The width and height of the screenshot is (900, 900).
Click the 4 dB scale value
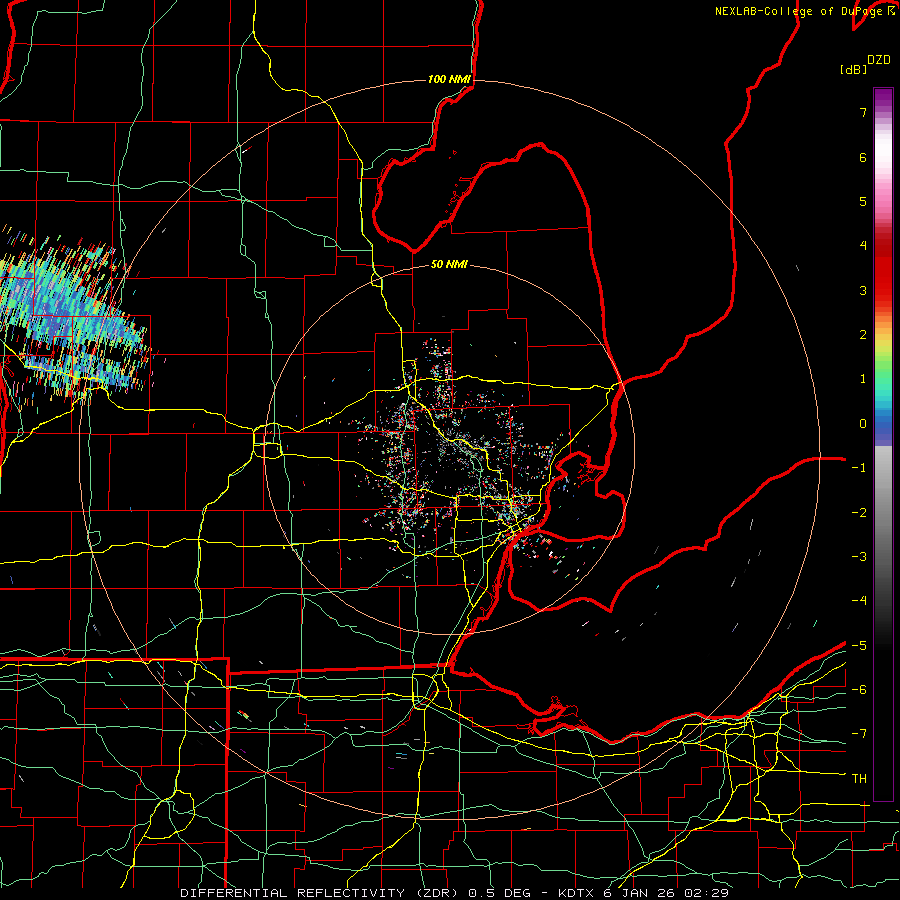click(863, 246)
